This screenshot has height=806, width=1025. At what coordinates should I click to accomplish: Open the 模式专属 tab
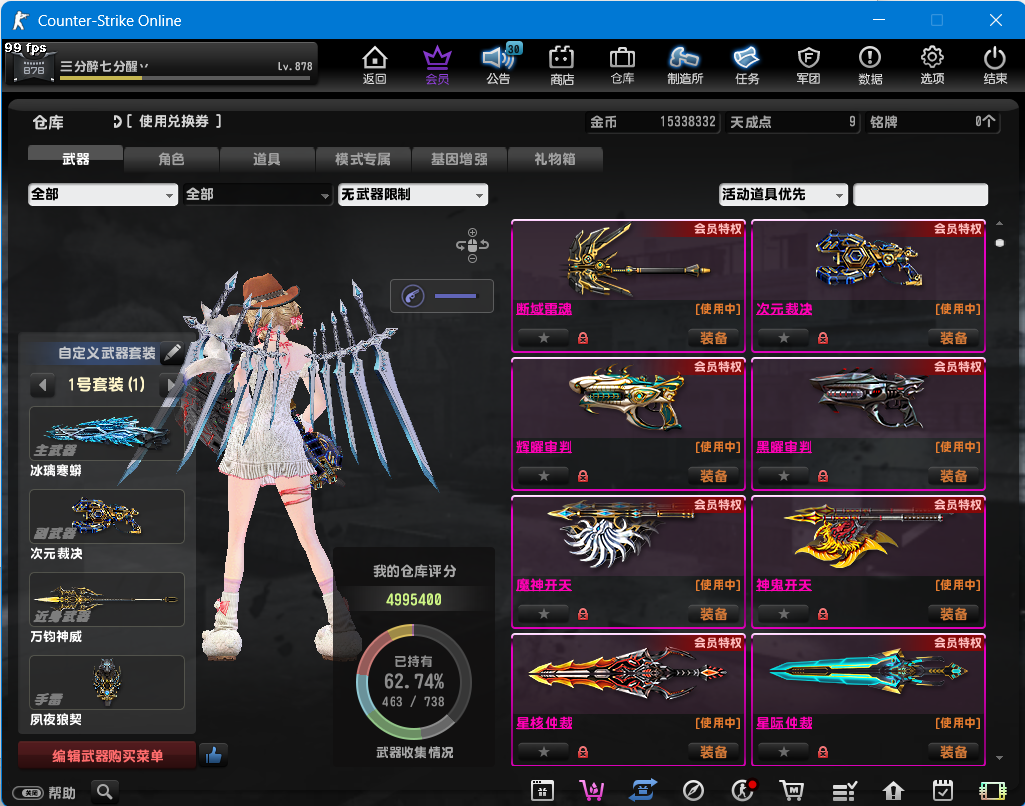point(363,159)
